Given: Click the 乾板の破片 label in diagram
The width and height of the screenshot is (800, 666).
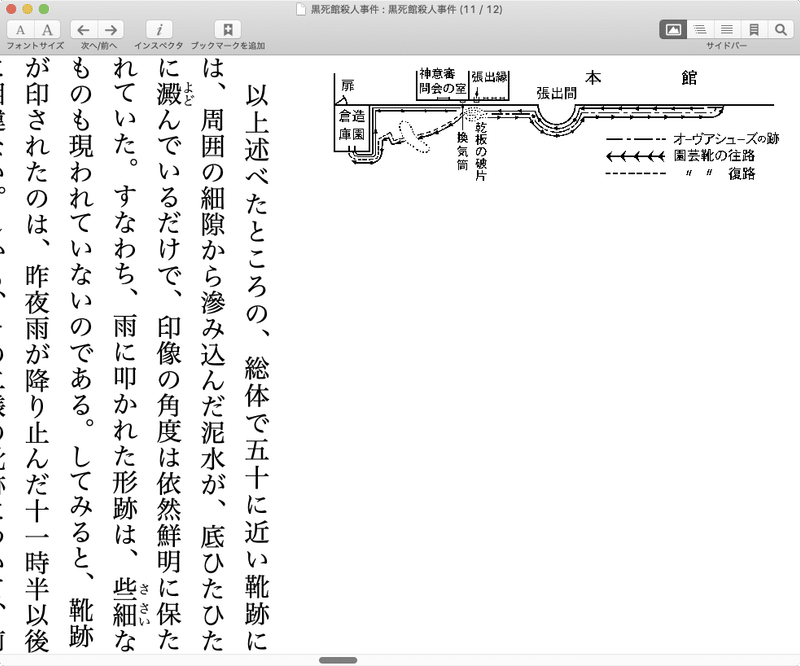Looking at the screenshot, I should (481, 151).
